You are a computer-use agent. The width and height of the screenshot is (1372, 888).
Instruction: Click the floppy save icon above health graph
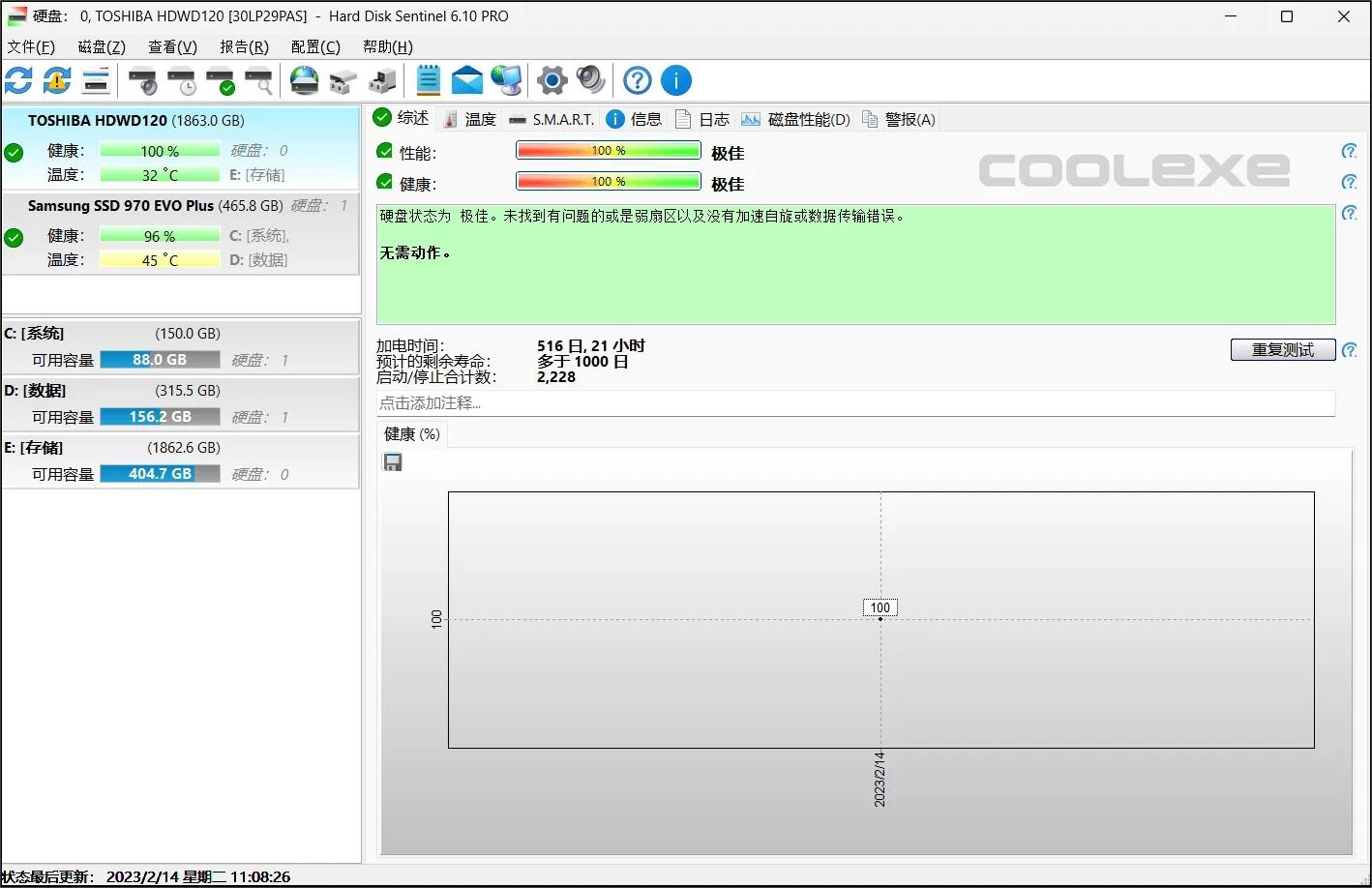393,462
